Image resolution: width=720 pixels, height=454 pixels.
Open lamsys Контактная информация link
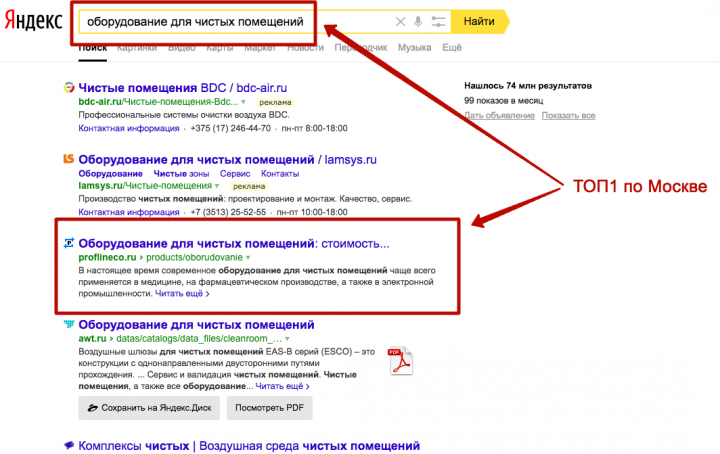(x=129, y=212)
